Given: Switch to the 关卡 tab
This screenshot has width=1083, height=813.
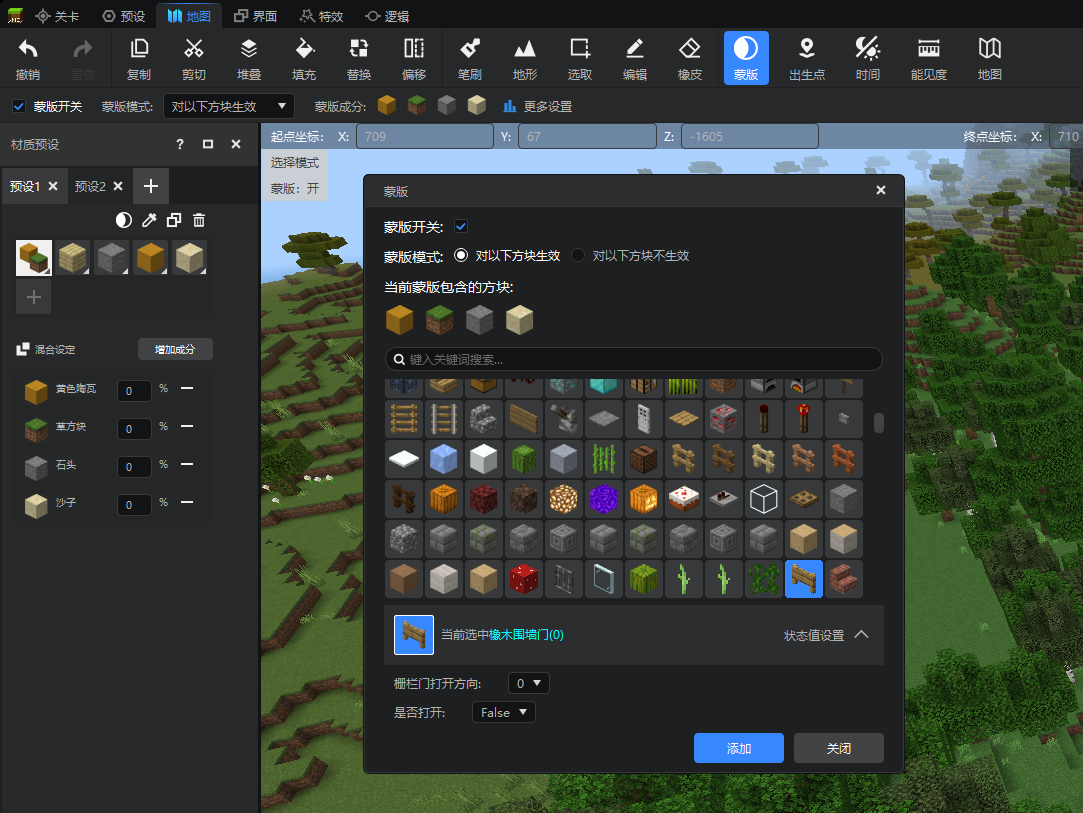Looking at the screenshot, I should coord(57,16).
